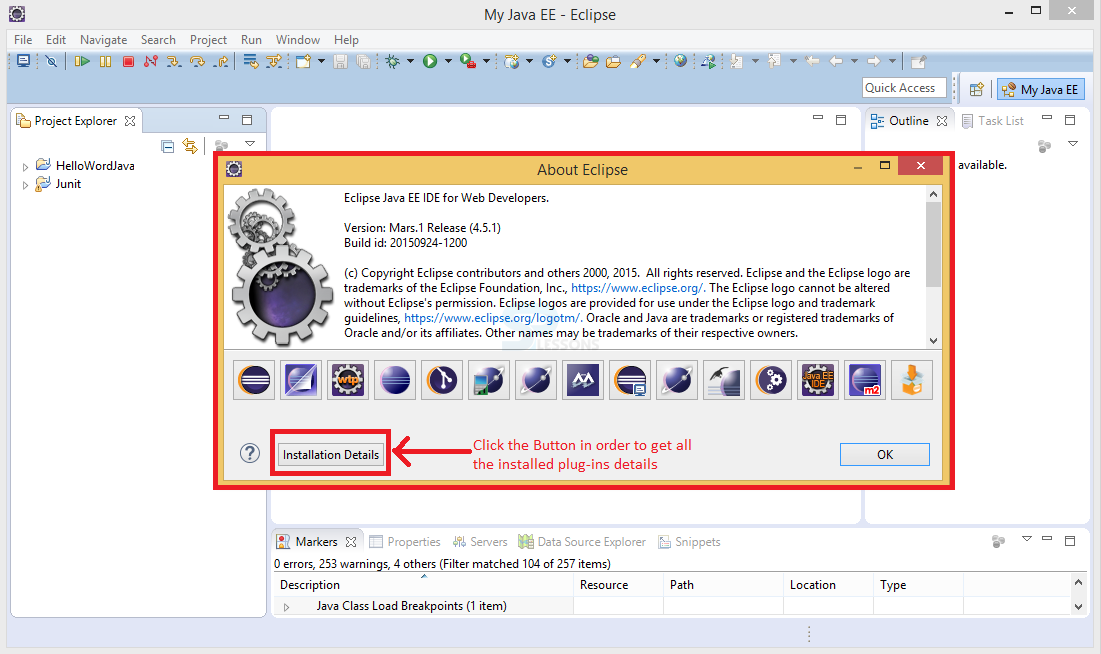Click the Java EE IDE plug-in icon
Screen dimensions: 1101x654
tap(818, 380)
